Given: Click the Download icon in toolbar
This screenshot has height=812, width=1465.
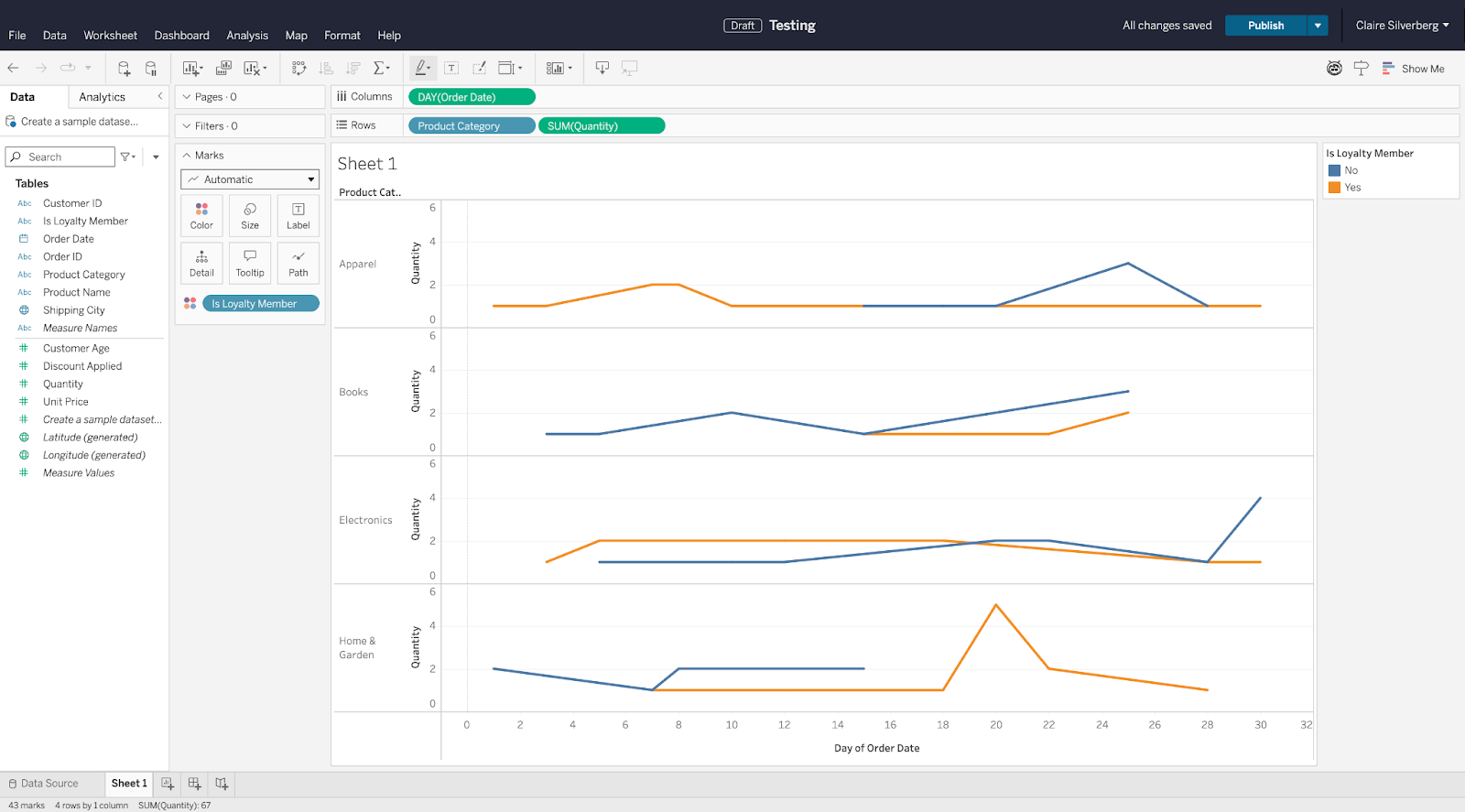Looking at the screenshot, I should [602, 68].
